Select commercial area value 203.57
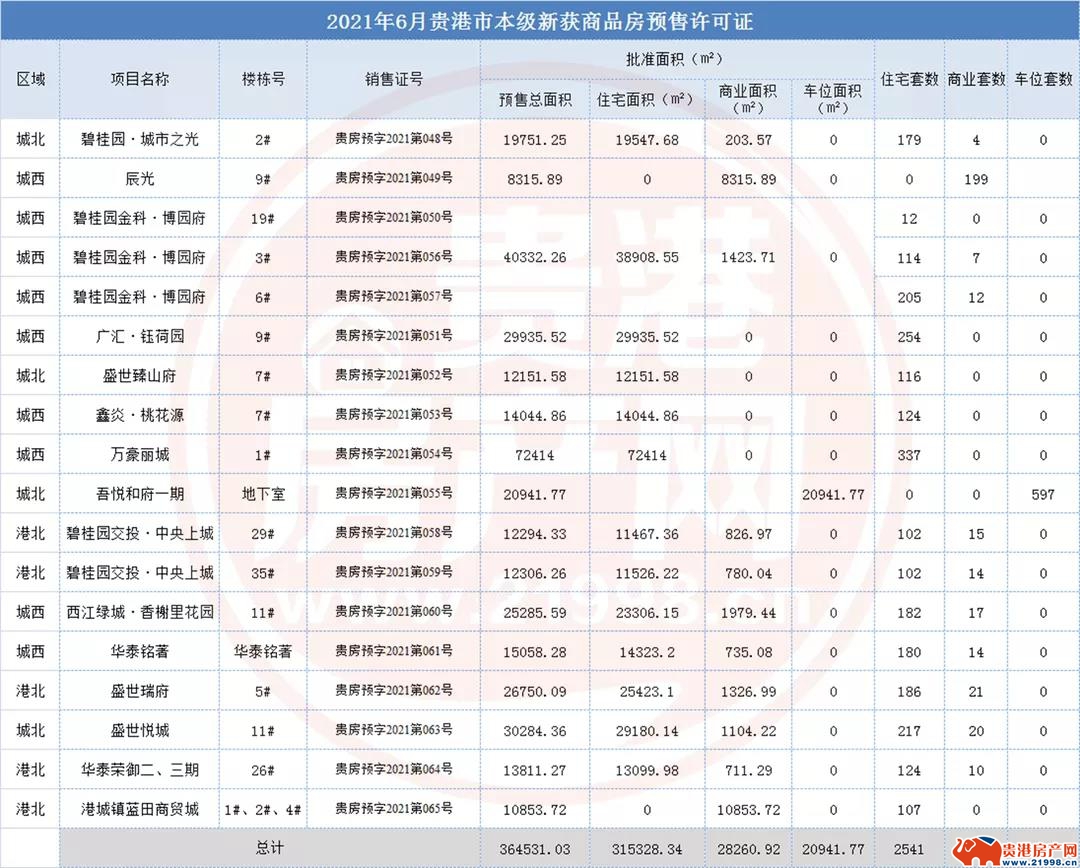The width and height of the screenshot is (1080, 868). 748,140
